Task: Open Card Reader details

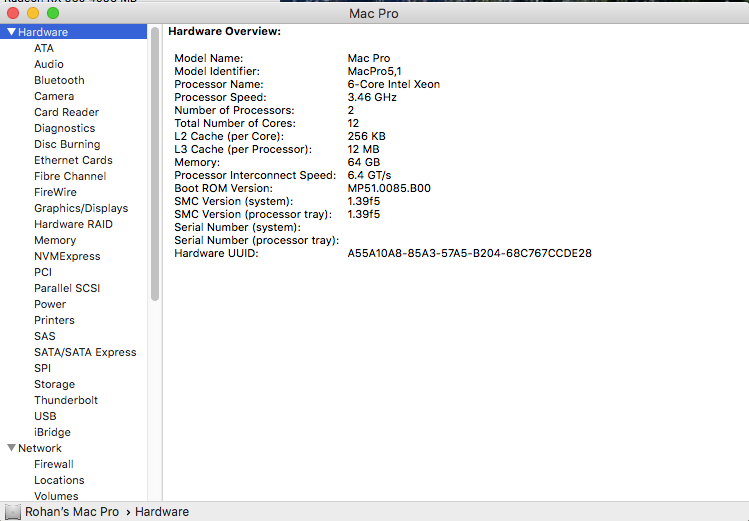Action: pos(66,112)
